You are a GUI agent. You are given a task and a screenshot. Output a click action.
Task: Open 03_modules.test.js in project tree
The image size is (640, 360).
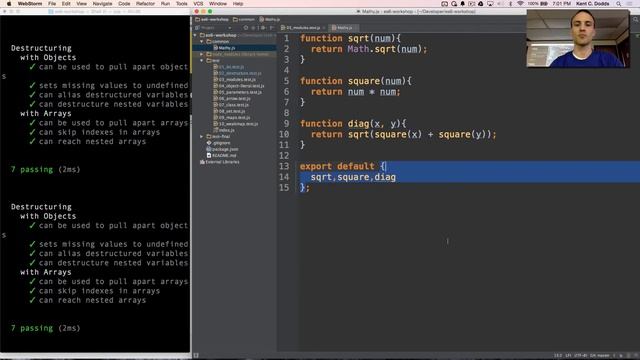point(234,80)
